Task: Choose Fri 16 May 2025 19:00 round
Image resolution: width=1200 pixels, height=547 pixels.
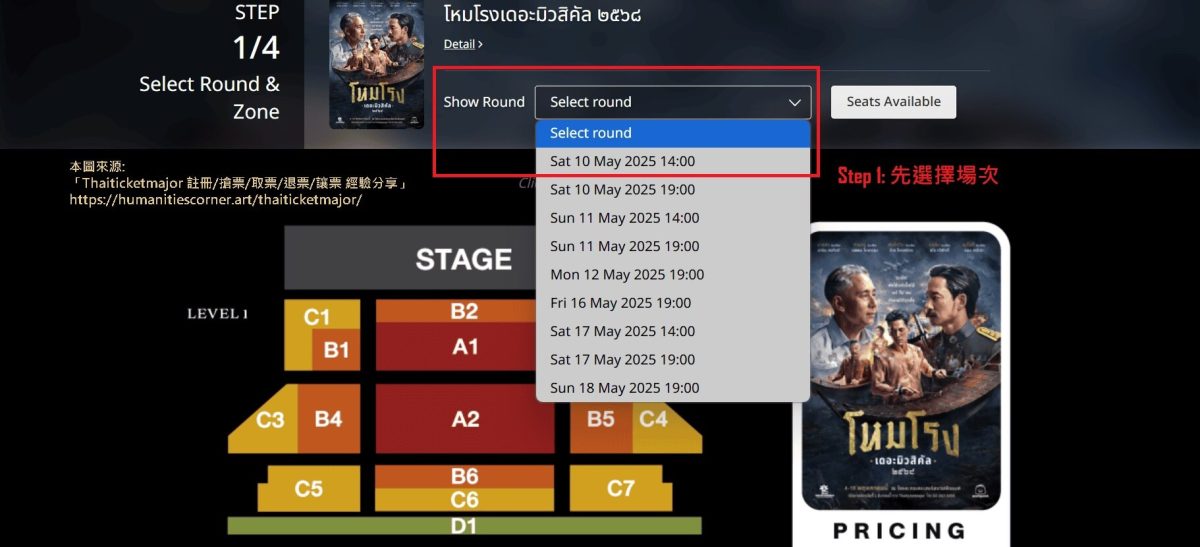Action: tap(672, 303)
